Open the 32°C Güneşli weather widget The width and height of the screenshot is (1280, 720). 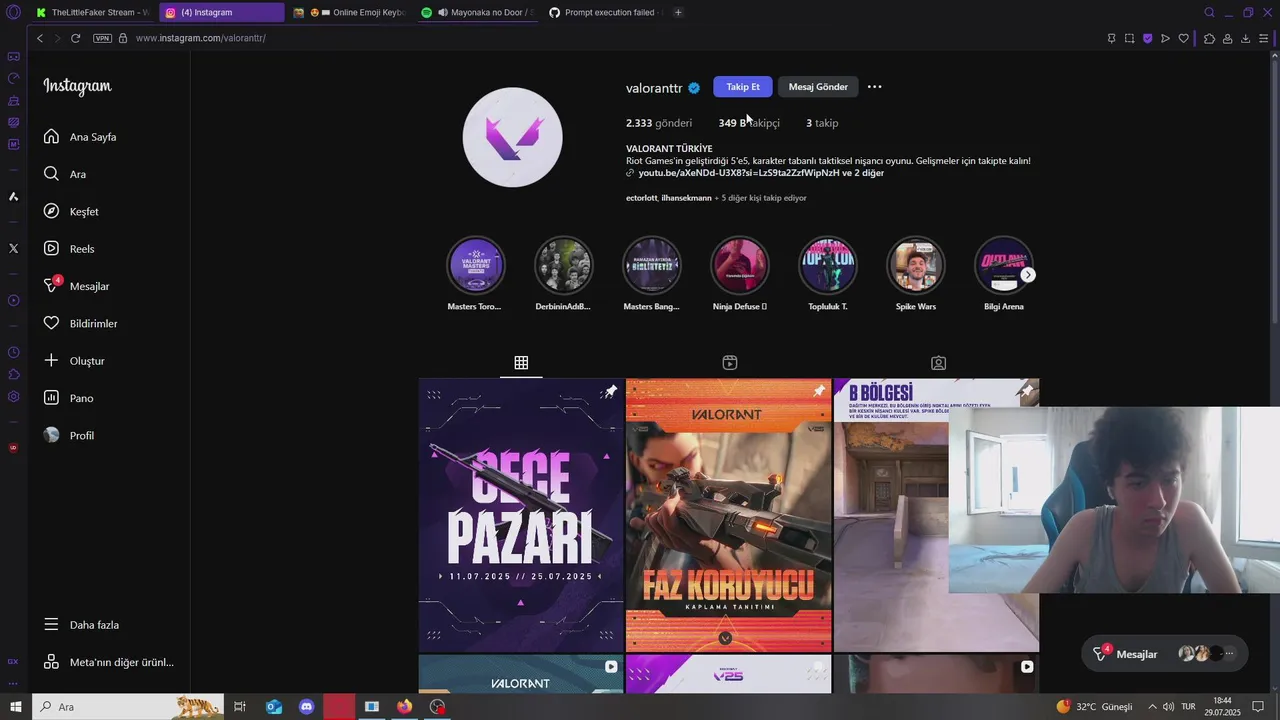[x=1095, y=707]
